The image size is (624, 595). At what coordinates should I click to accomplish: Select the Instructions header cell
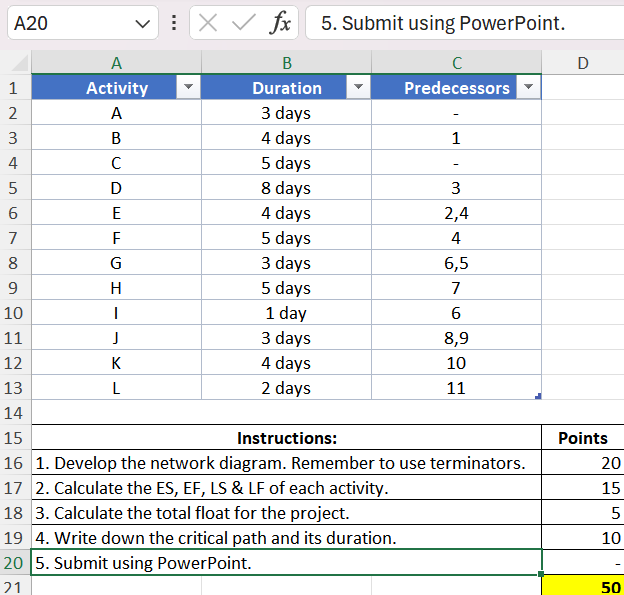pyautogui.click(x=287, y=438)
